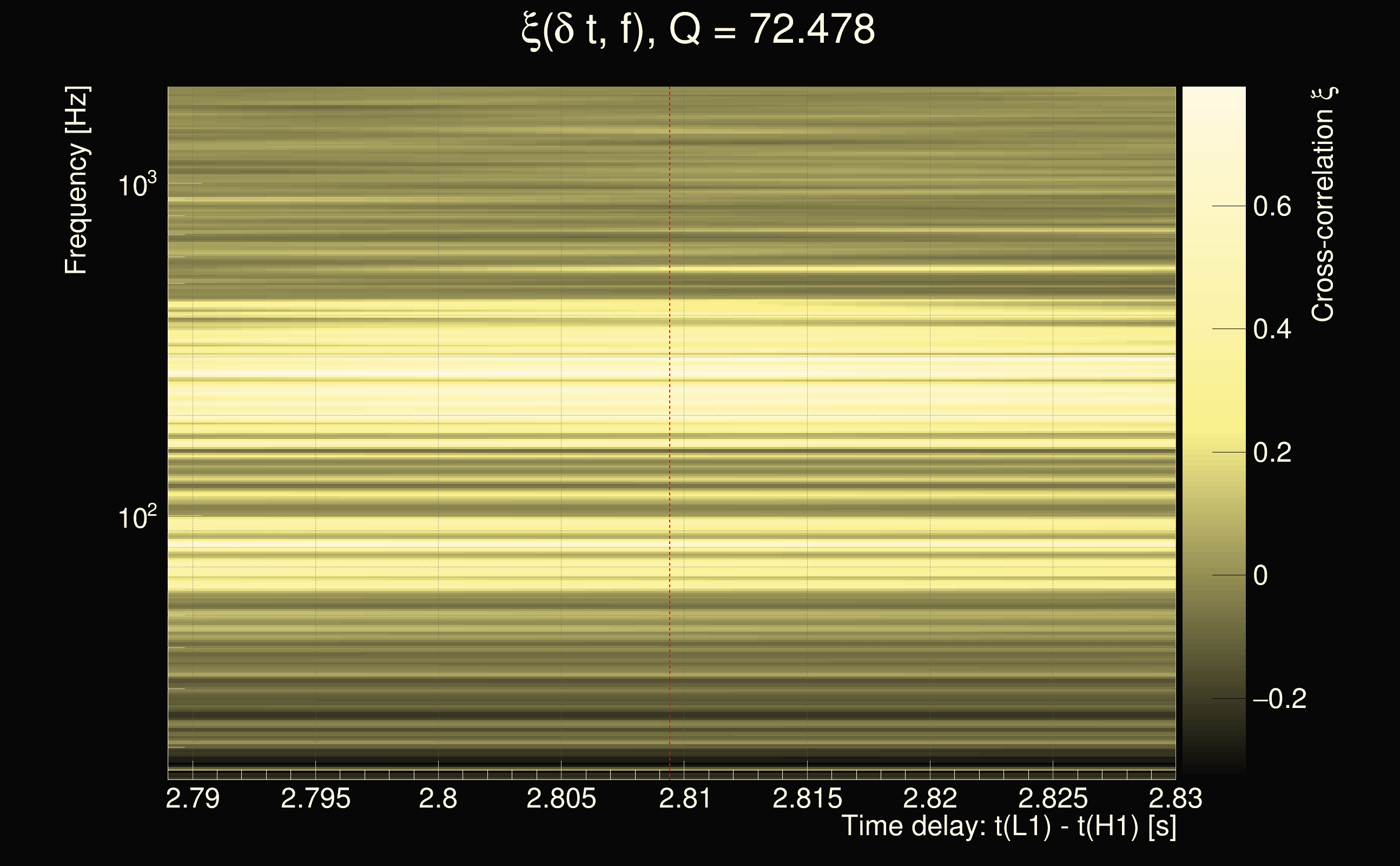
Task: Click the Time delay t(L1) - t(H1) axis label
Action: point(1008,826)
